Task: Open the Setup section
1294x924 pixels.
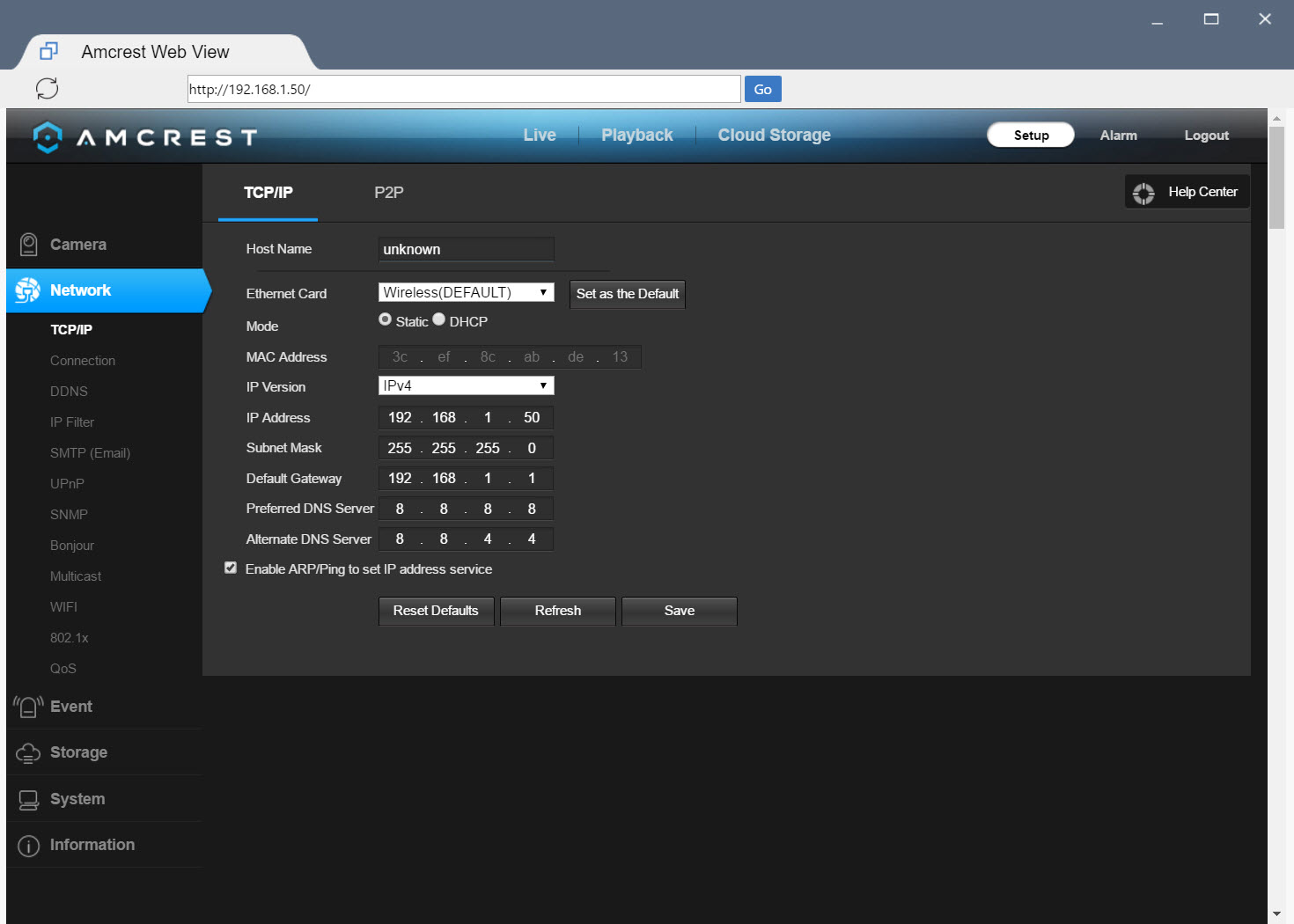Action: [x=1031, y=135]
